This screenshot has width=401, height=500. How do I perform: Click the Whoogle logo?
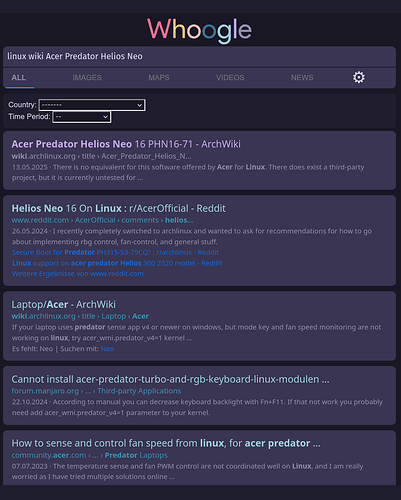click(199, 30)
